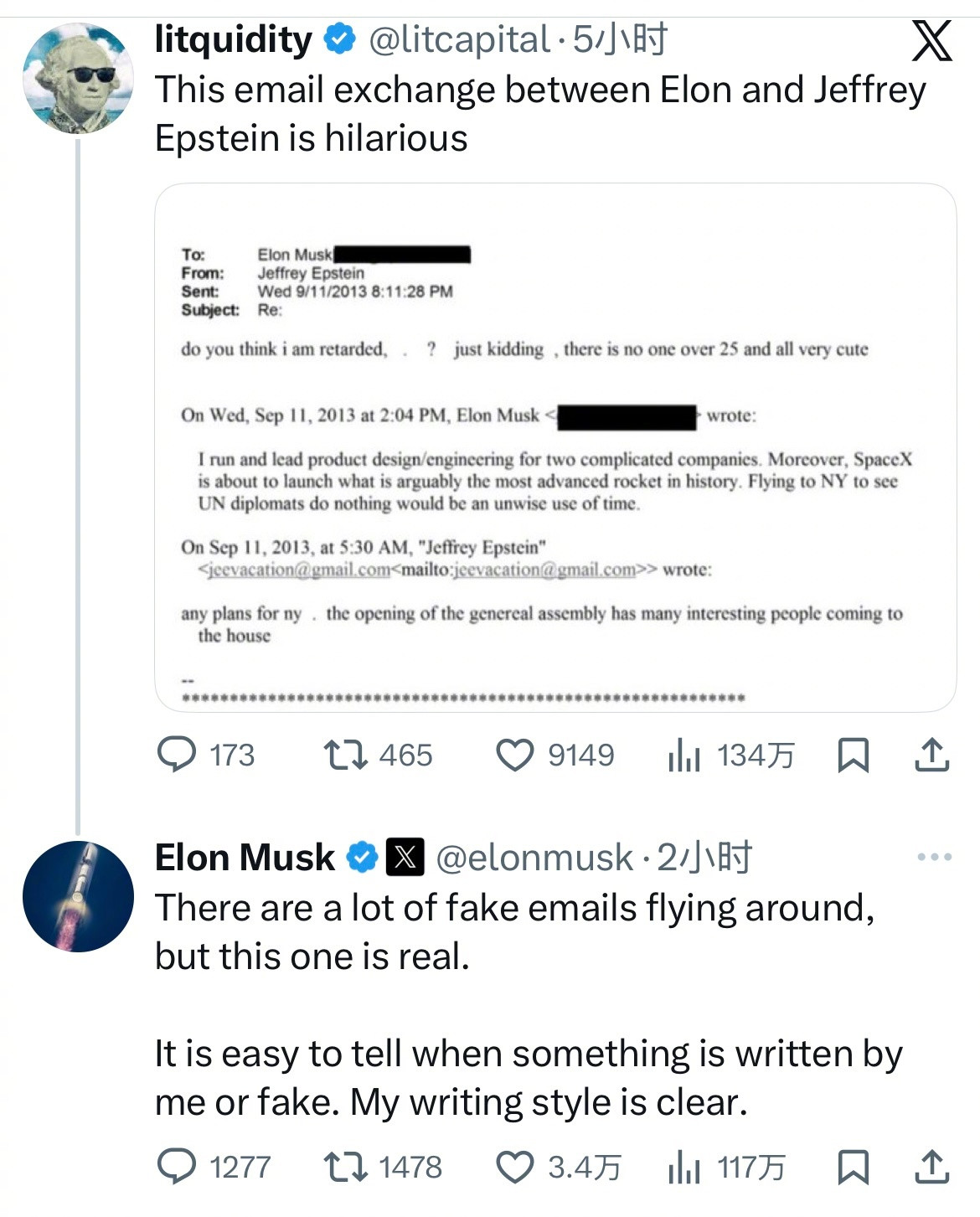The height and width of the screenshot is (1217, 980).
Task: Like Elon Musk's reply
Action: [516, 1167]
